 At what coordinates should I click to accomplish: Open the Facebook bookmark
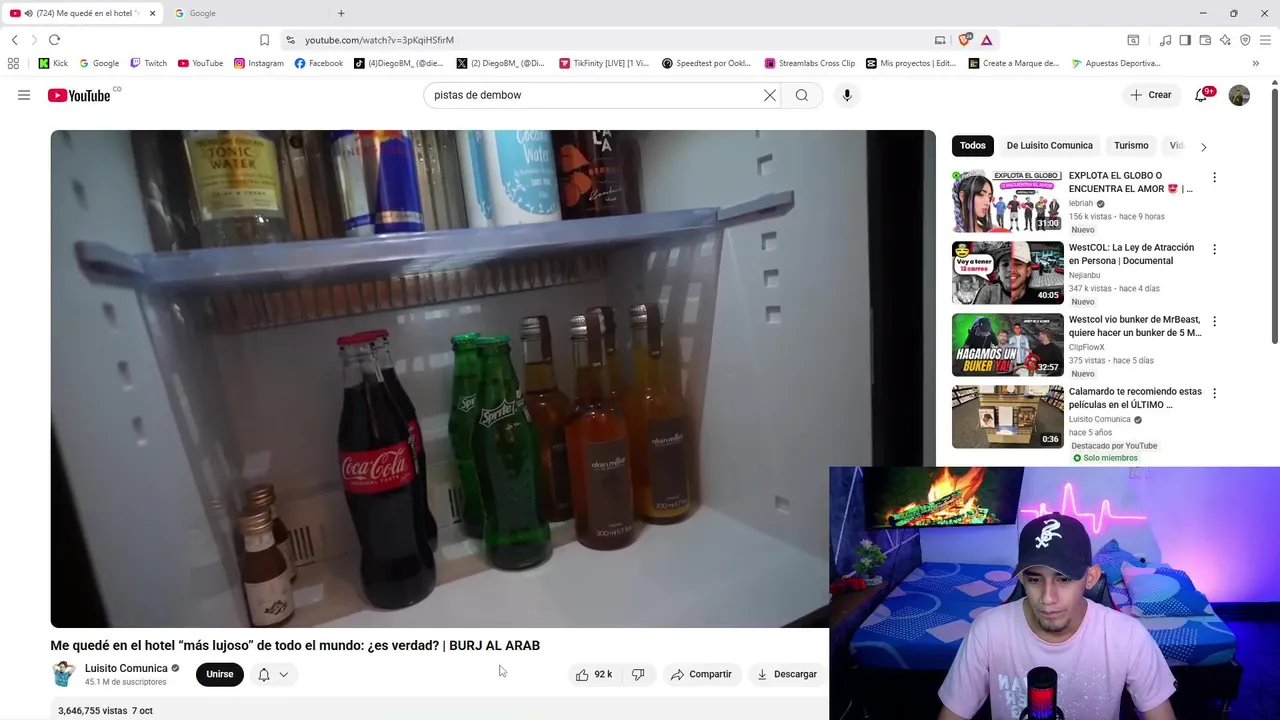click(319, 63)
